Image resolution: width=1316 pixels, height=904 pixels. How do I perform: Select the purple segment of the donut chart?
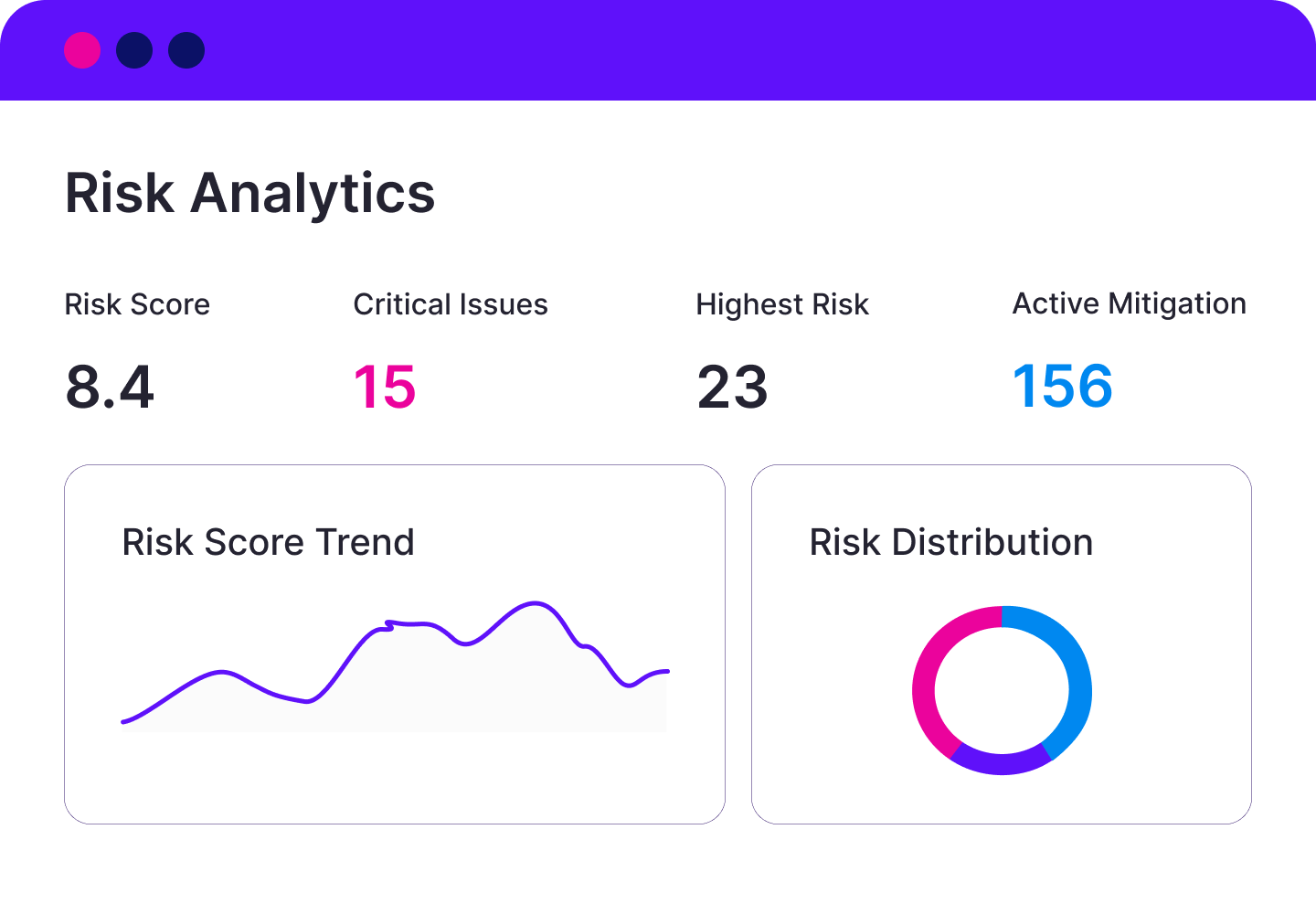(1002, 763)
